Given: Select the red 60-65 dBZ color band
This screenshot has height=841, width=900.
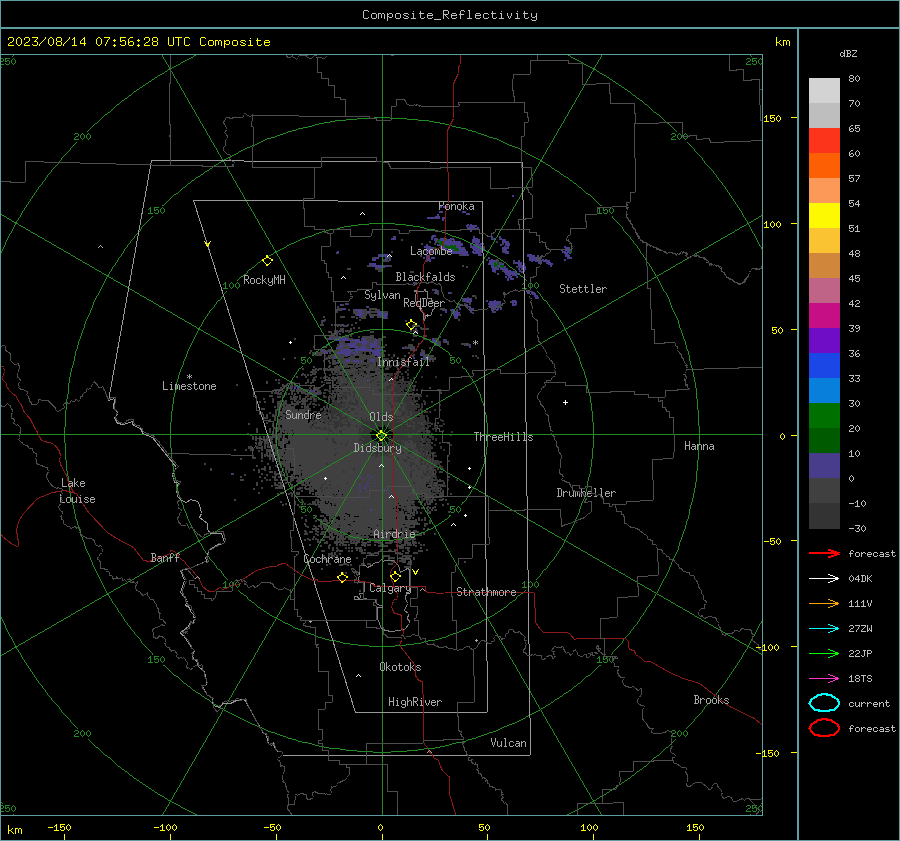Looking at the screenshot, I should (x=824, y=141).
